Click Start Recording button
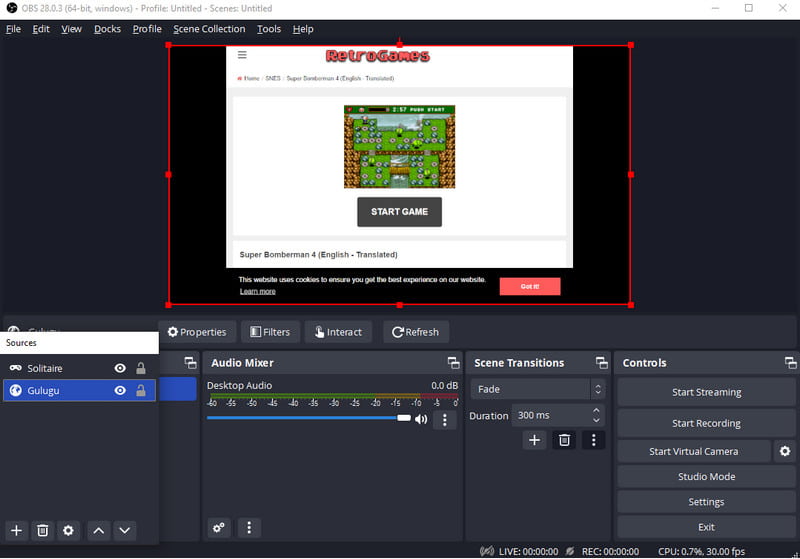 click(706, 423)
